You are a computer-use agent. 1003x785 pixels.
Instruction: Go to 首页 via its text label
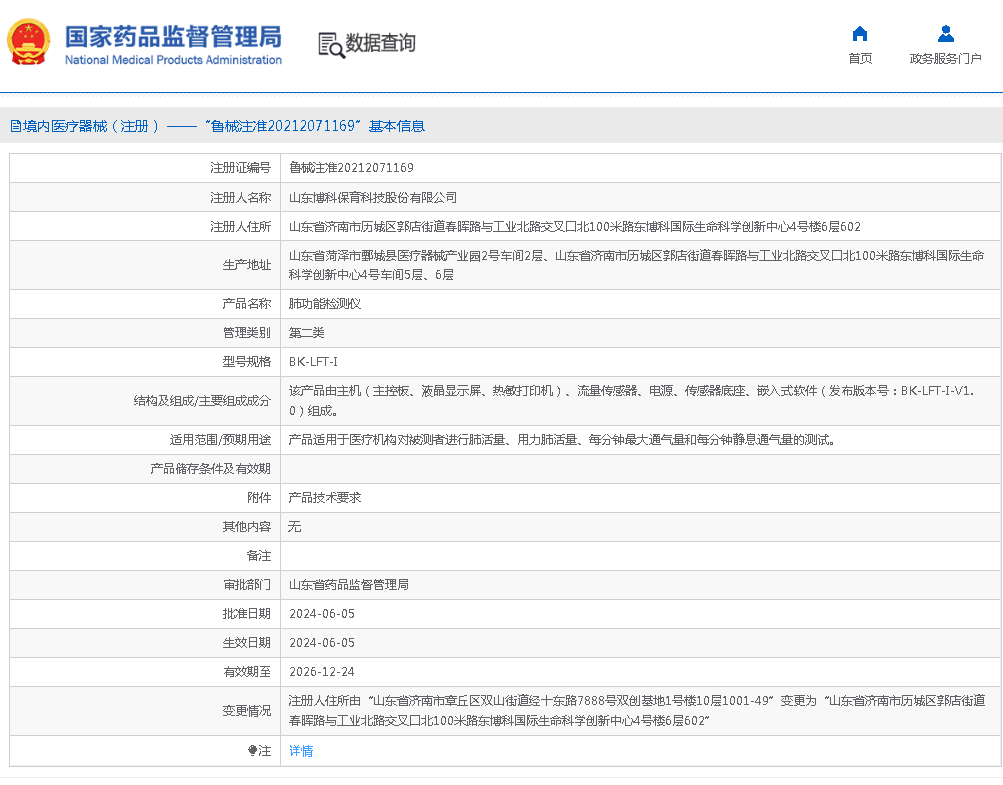click(860, 59)
